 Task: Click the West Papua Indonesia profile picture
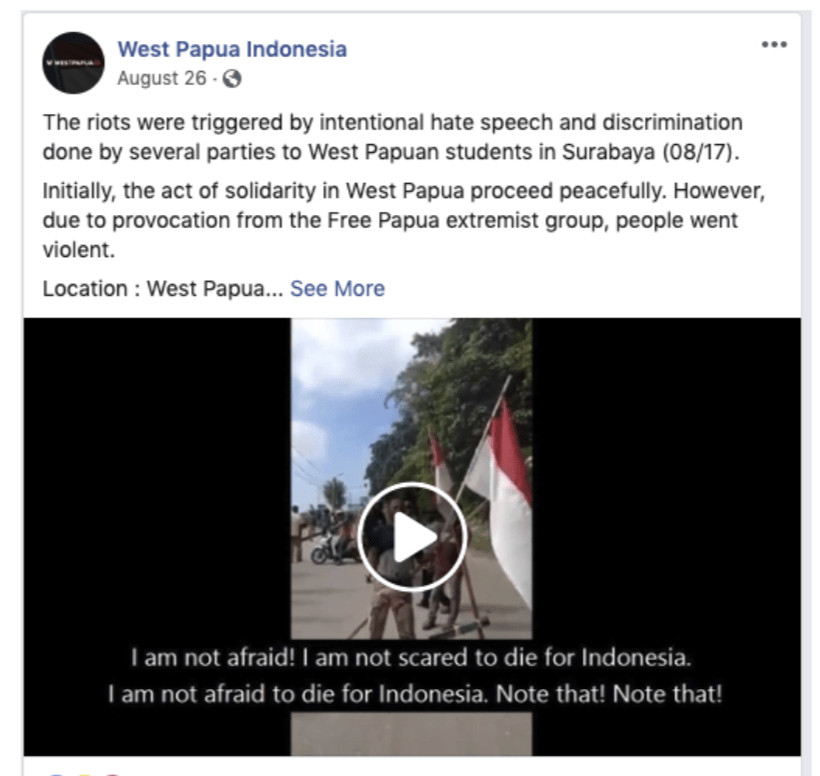click(73, 63)
